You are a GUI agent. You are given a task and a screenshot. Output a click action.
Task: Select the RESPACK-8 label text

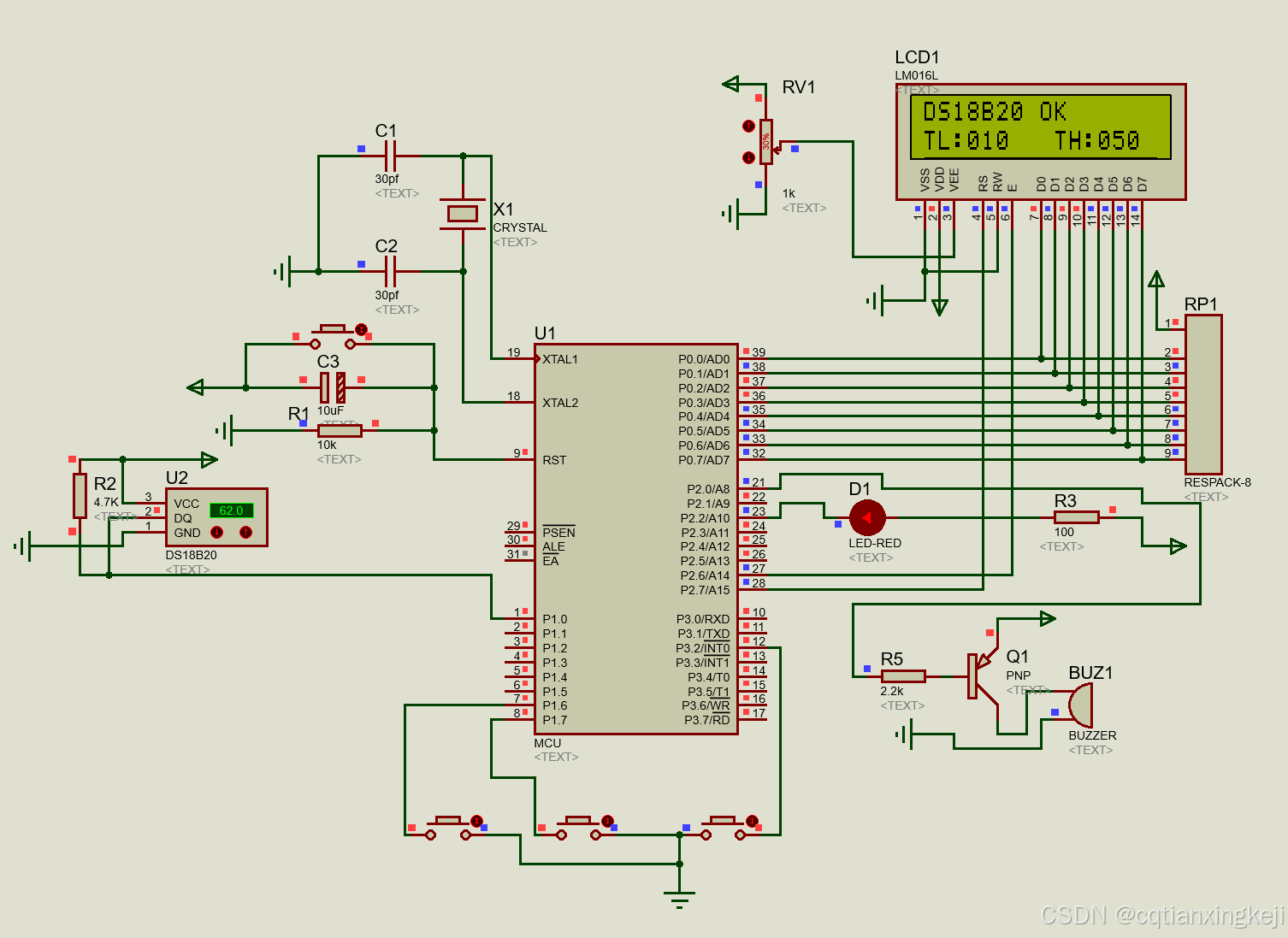(x=1217, y=482)
